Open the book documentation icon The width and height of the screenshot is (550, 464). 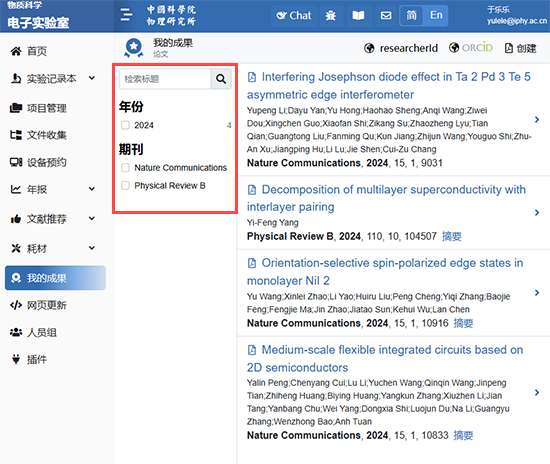pos(358,15)
